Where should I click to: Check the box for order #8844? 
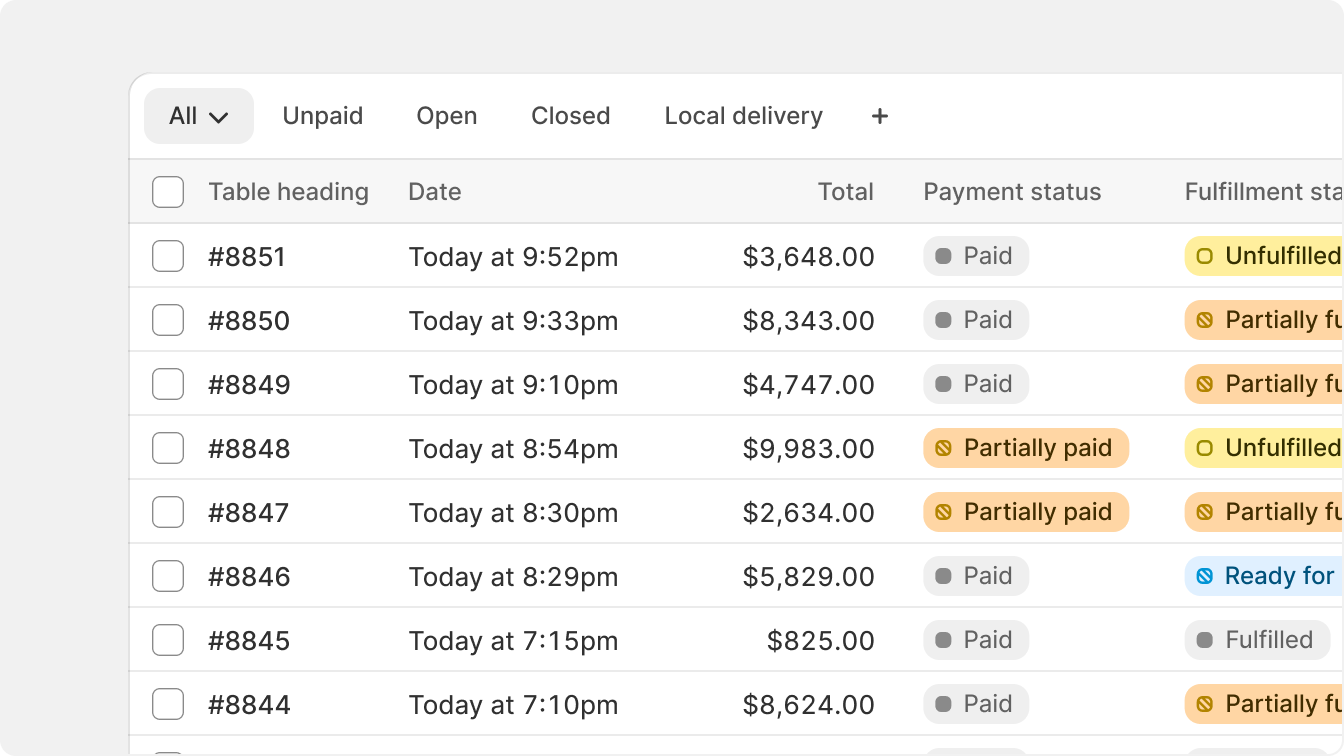(168, 704)
